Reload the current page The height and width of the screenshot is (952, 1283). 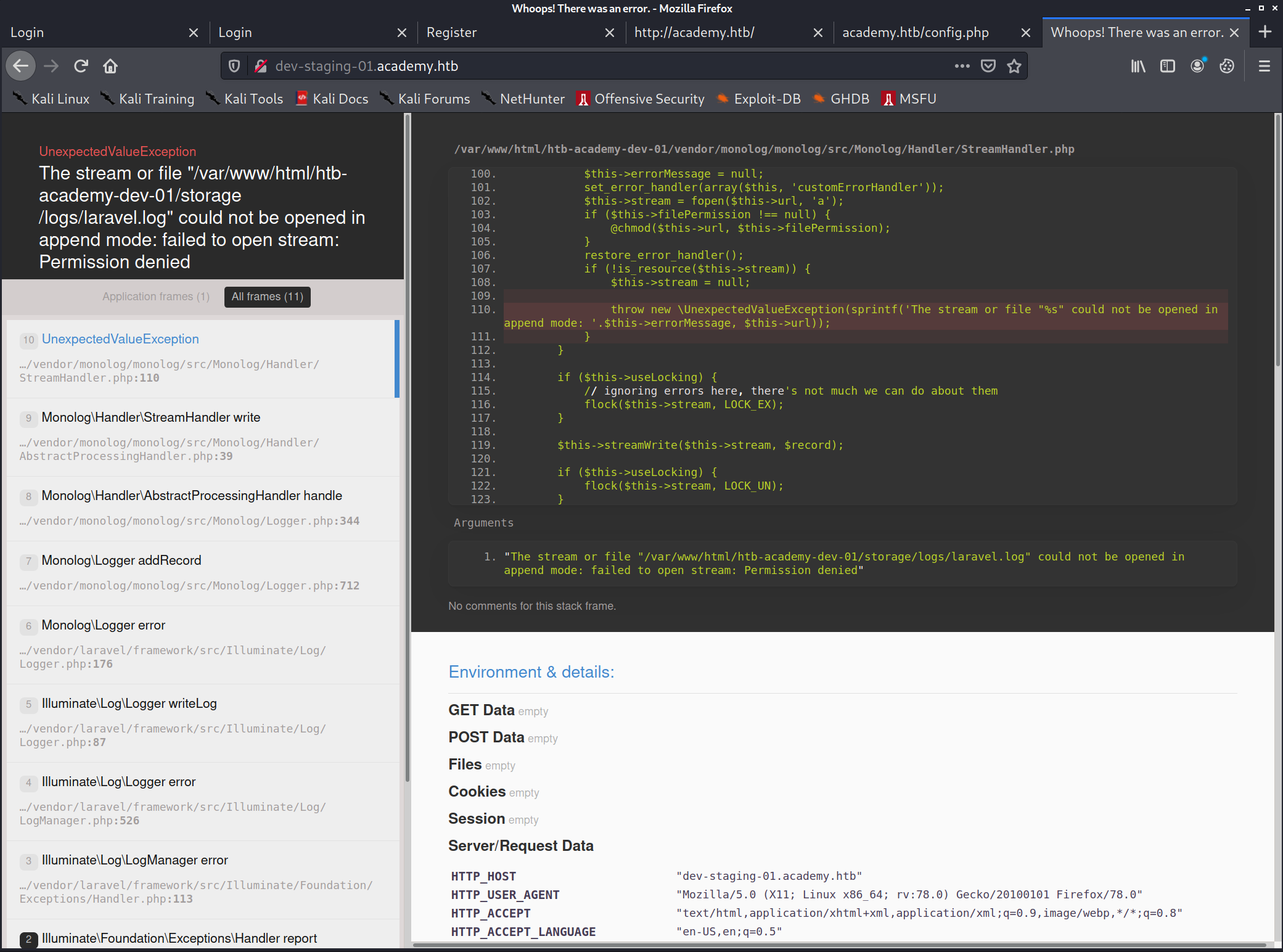coord(81,66)
